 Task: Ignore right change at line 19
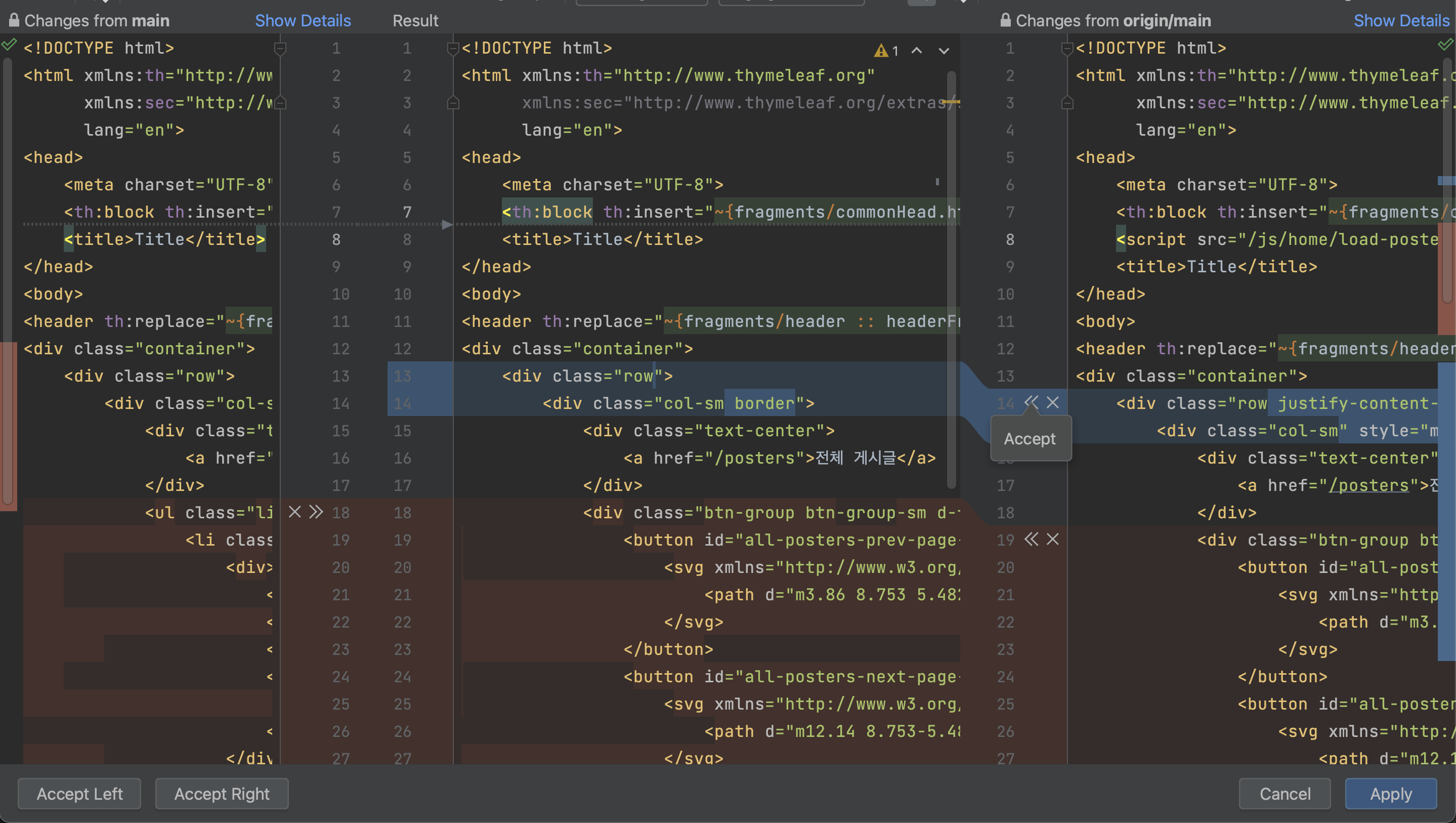pyautogui.click(x=1052, y=539)
